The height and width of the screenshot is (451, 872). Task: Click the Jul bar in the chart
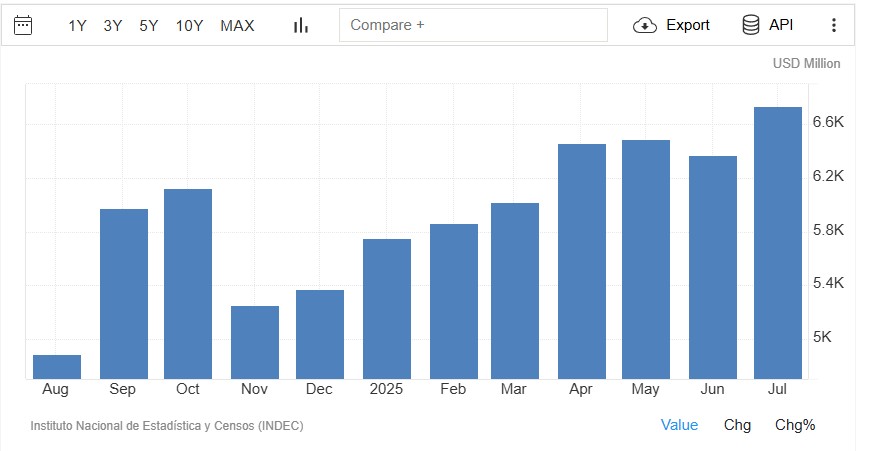pos(777,243)
